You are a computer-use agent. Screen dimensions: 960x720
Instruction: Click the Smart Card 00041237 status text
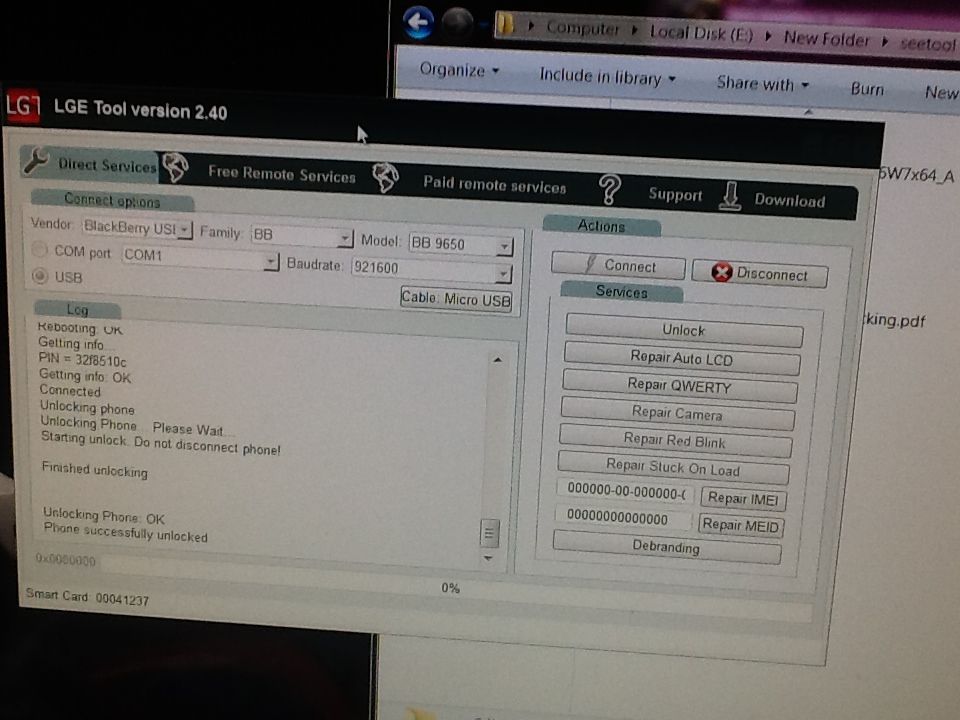pyautogui.click(x=88, y=596)
